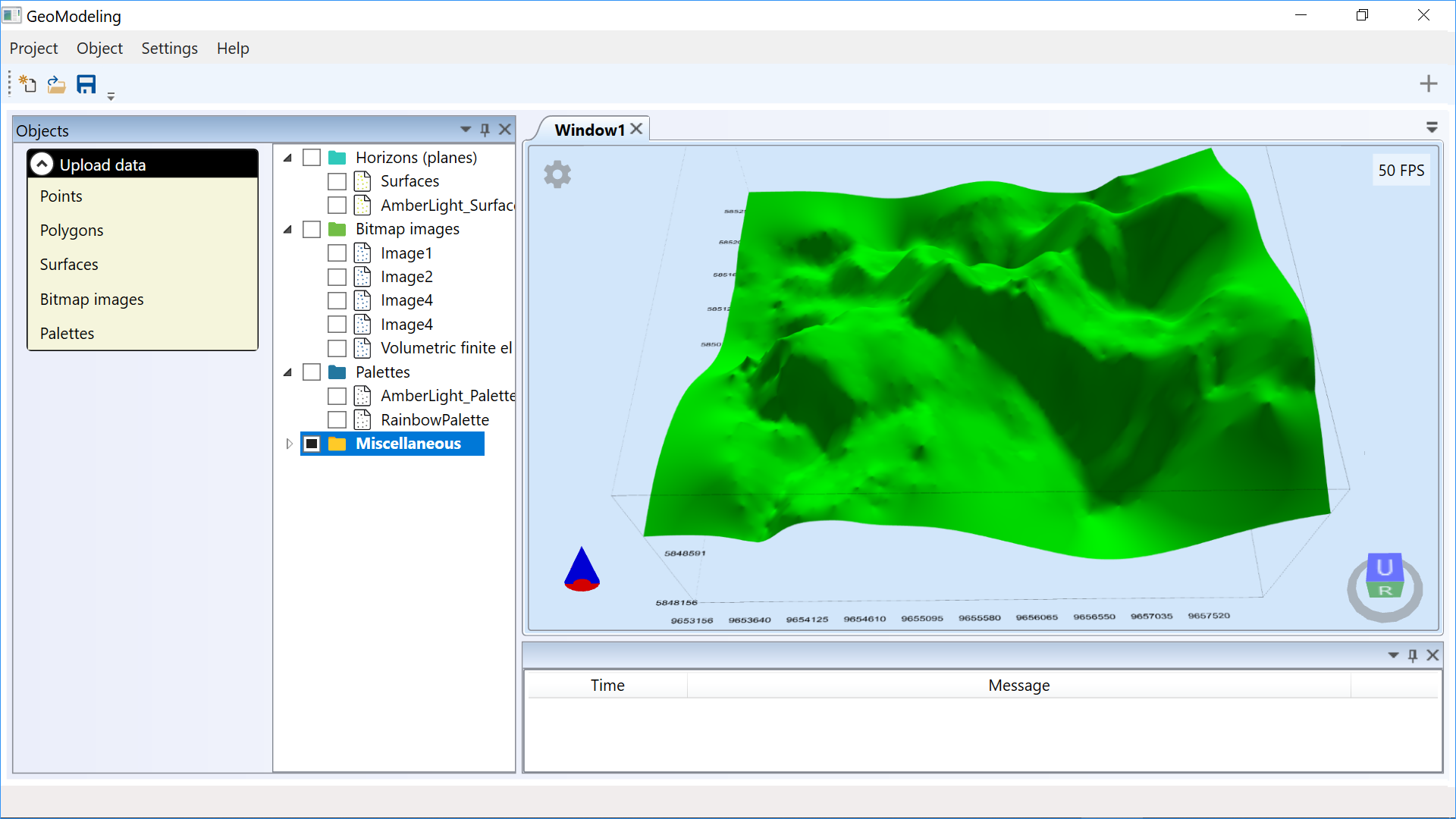This screenshot has height=819, width=1456.
Task: Open the toolbar overflow arrow
Action: pyautogui.click(x=111, y=96)
